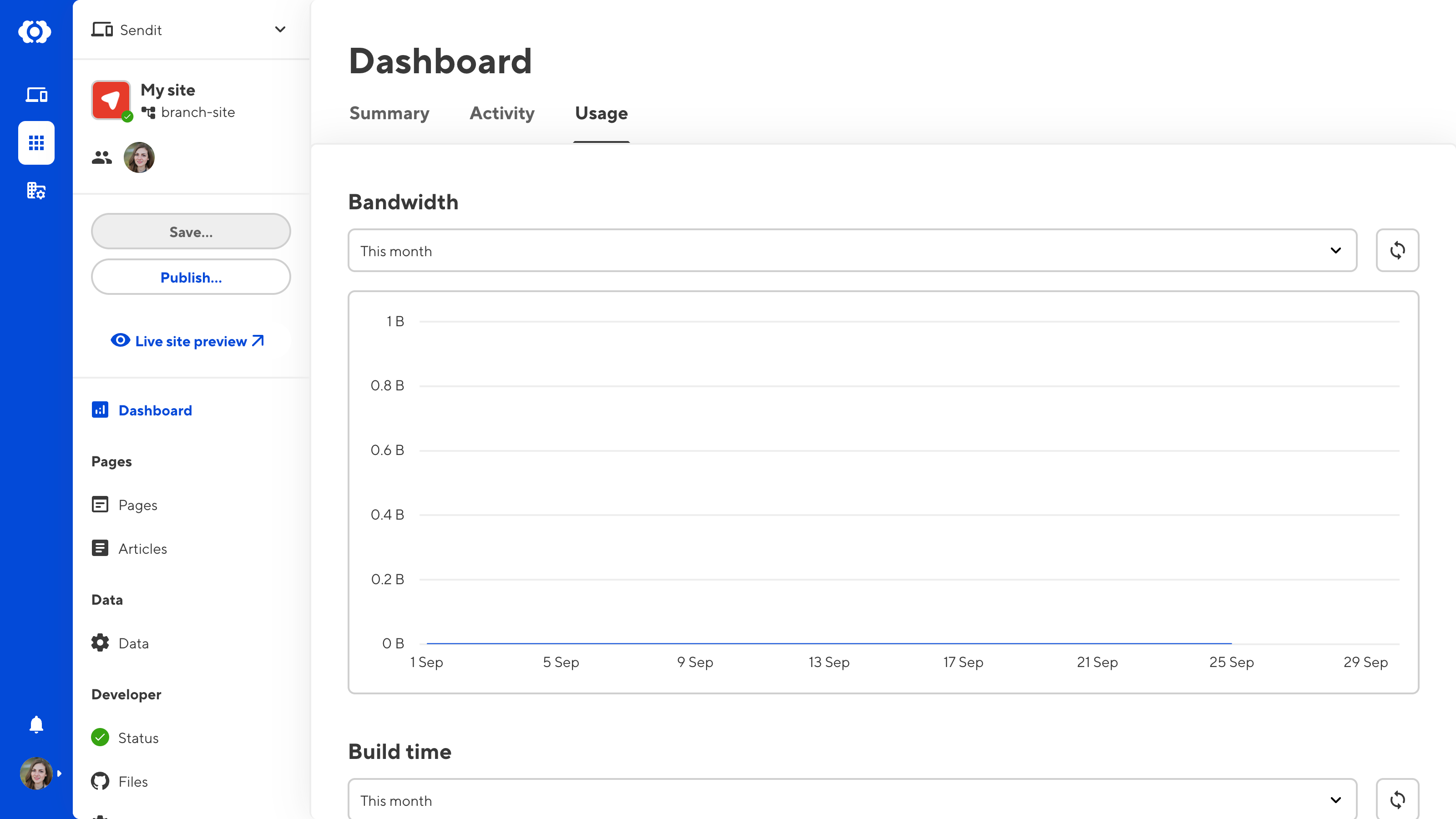Click the Publish button
The image size is (1456, 819).
(x=191, y=277)
